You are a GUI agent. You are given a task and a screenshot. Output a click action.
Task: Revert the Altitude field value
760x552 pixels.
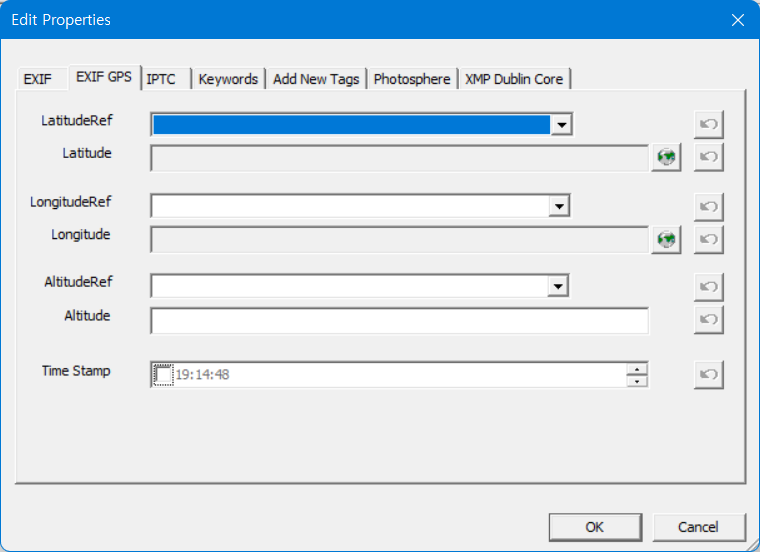pyautogui.click(x=709, y=319)
